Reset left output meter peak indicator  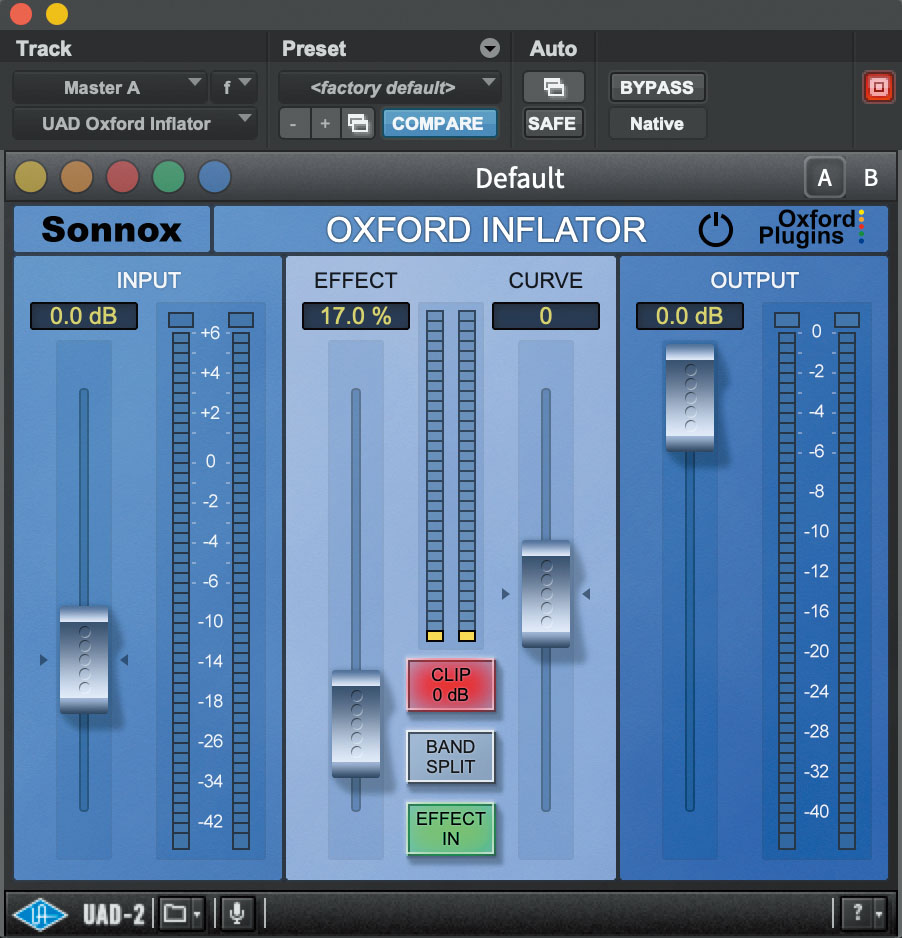tap(787, 320)
